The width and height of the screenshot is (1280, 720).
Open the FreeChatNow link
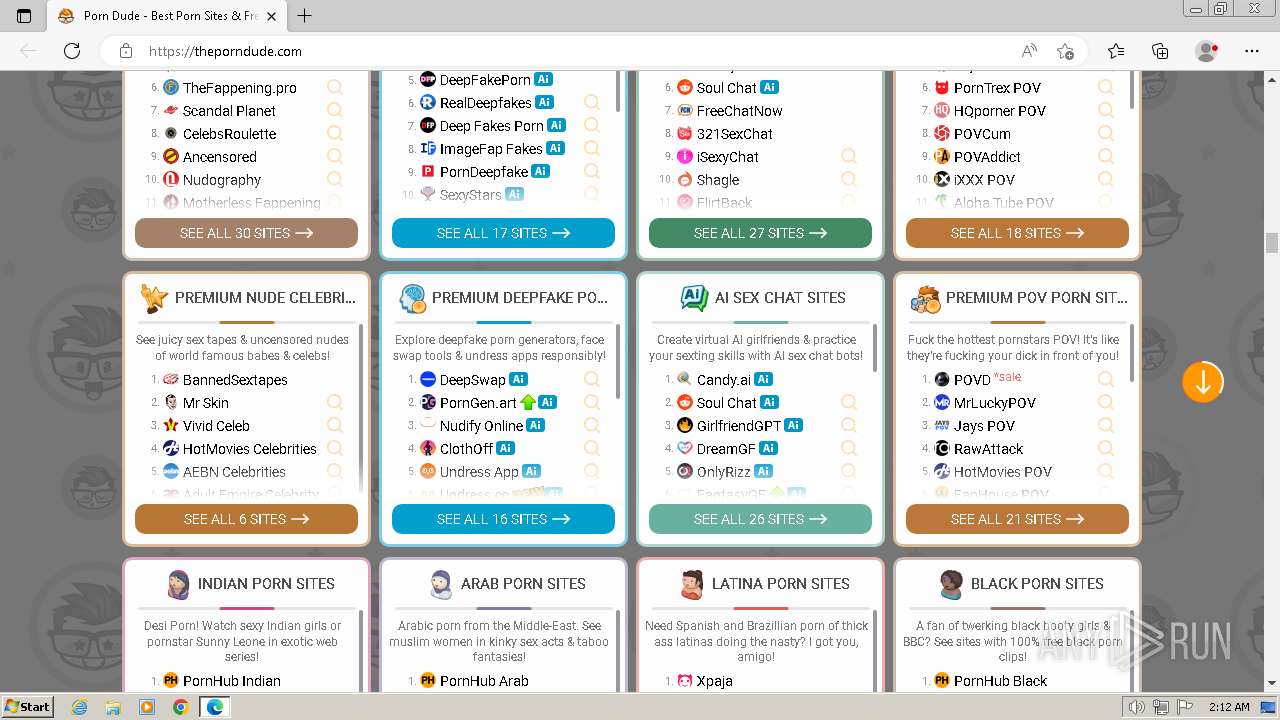click(739, 111)
